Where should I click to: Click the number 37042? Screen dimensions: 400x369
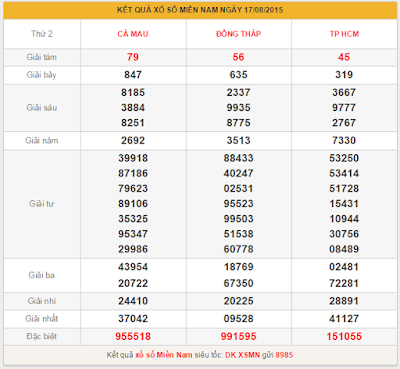(133, 319)
